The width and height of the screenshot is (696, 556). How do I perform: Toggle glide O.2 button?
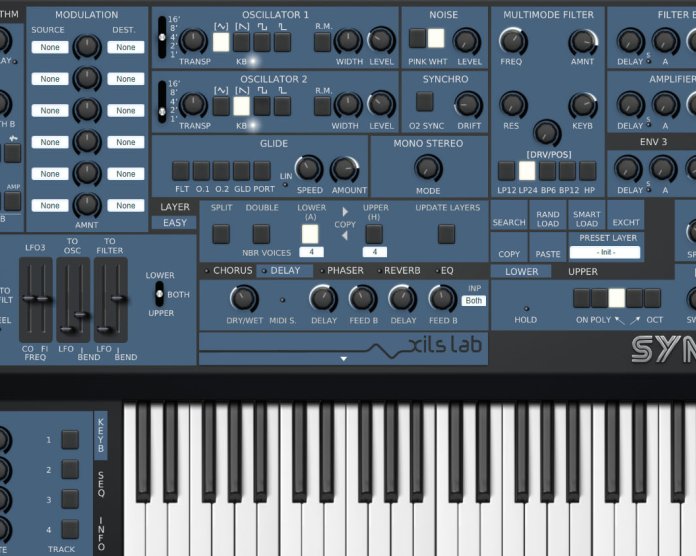221,171
